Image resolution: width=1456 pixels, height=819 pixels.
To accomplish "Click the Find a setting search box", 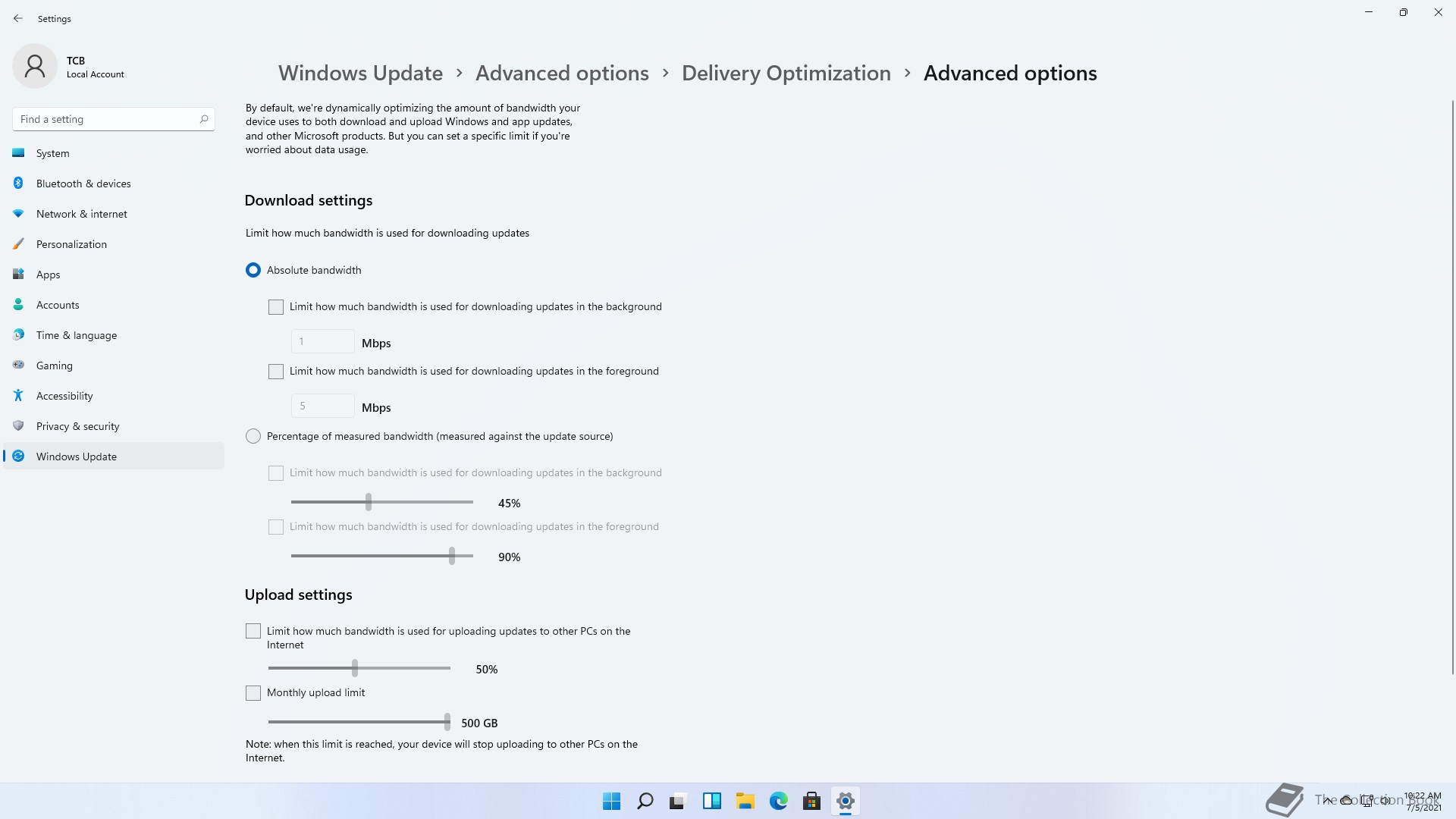I will tap(114, 119).
